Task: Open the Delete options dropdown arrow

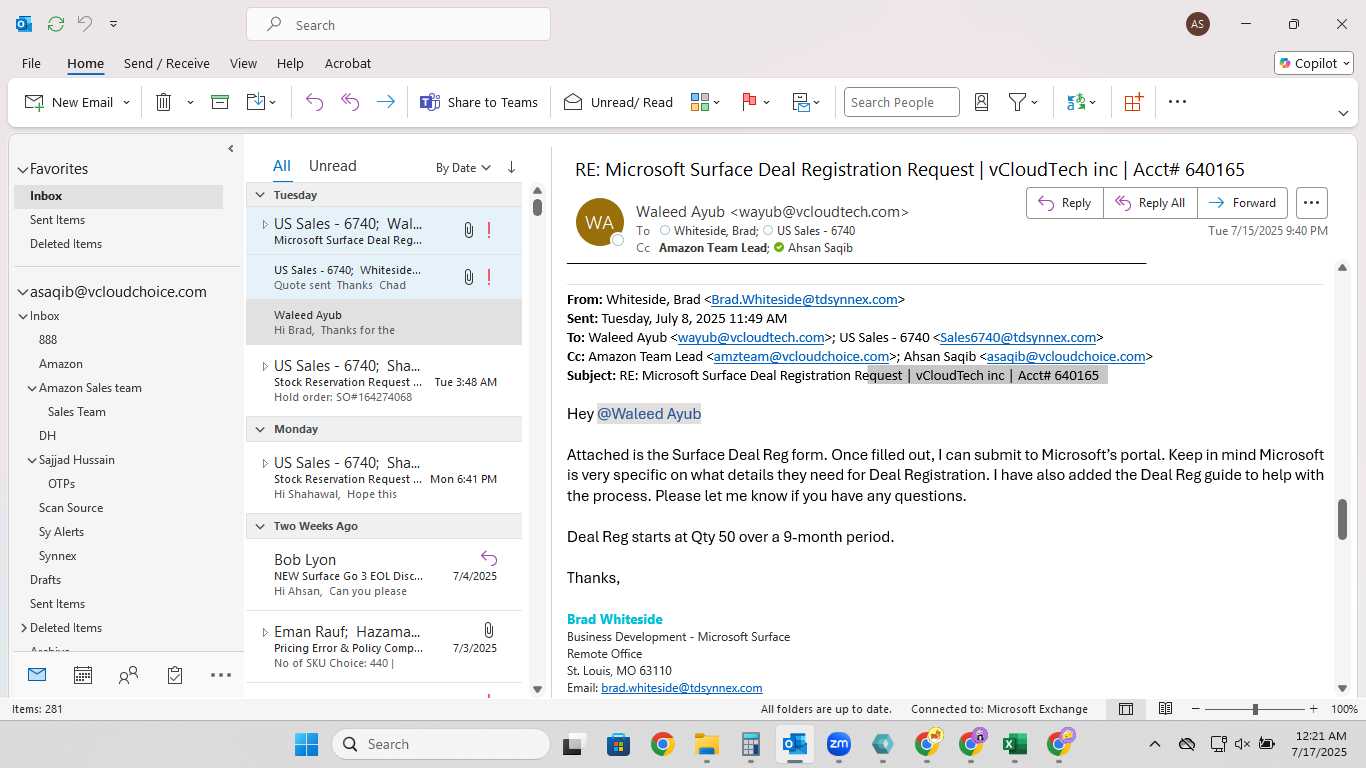Action: pos(190,102)
